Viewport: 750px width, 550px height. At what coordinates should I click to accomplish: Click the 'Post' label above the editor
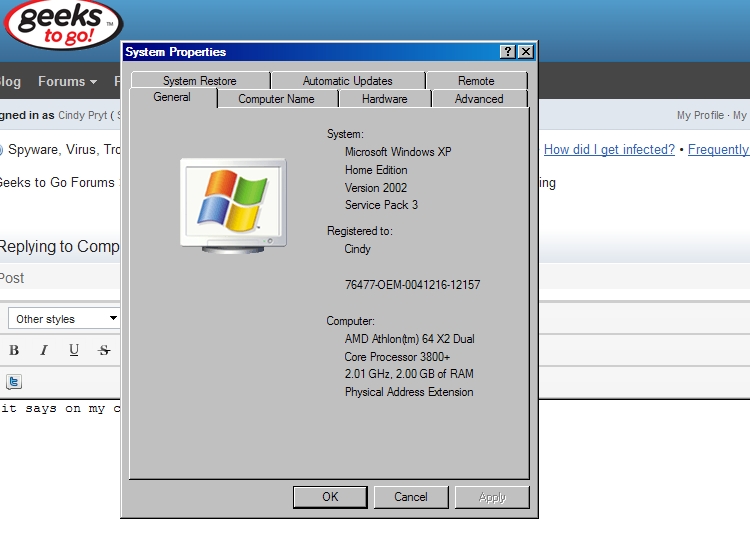(x=12, y=278)
